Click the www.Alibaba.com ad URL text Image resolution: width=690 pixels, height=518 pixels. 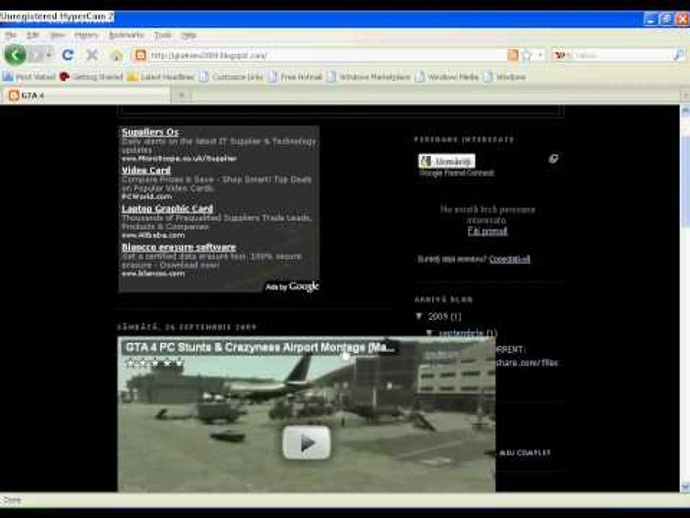tap(153, 235)
